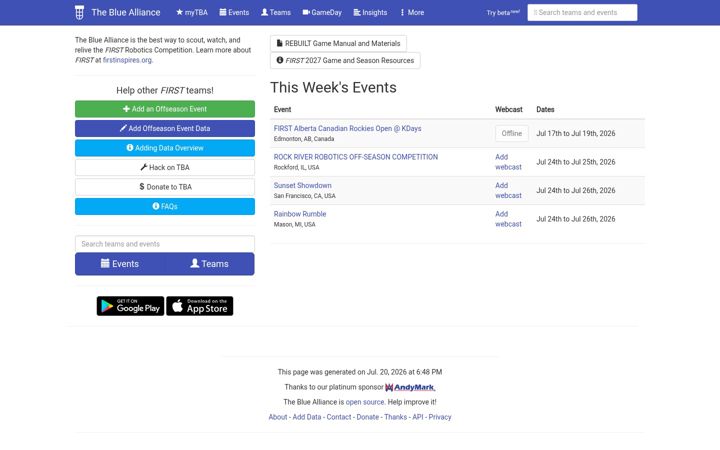
Task: Click the AndyMark sponsor logo
Action: point(410,388)
